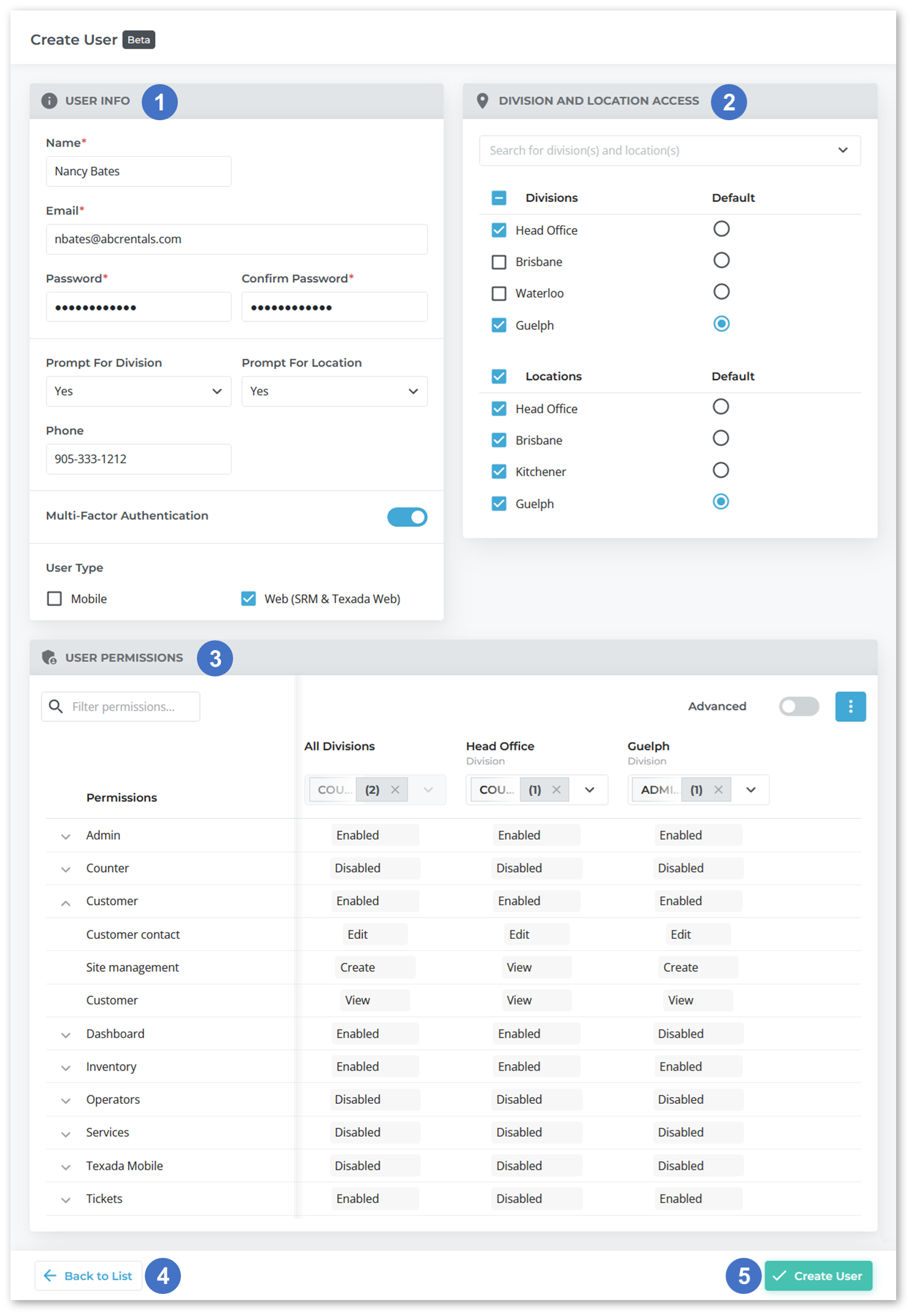This screenshot has width=912, height=1316.
Task: Open the three-dot options menu in permissions
Action: pos(850,706)
